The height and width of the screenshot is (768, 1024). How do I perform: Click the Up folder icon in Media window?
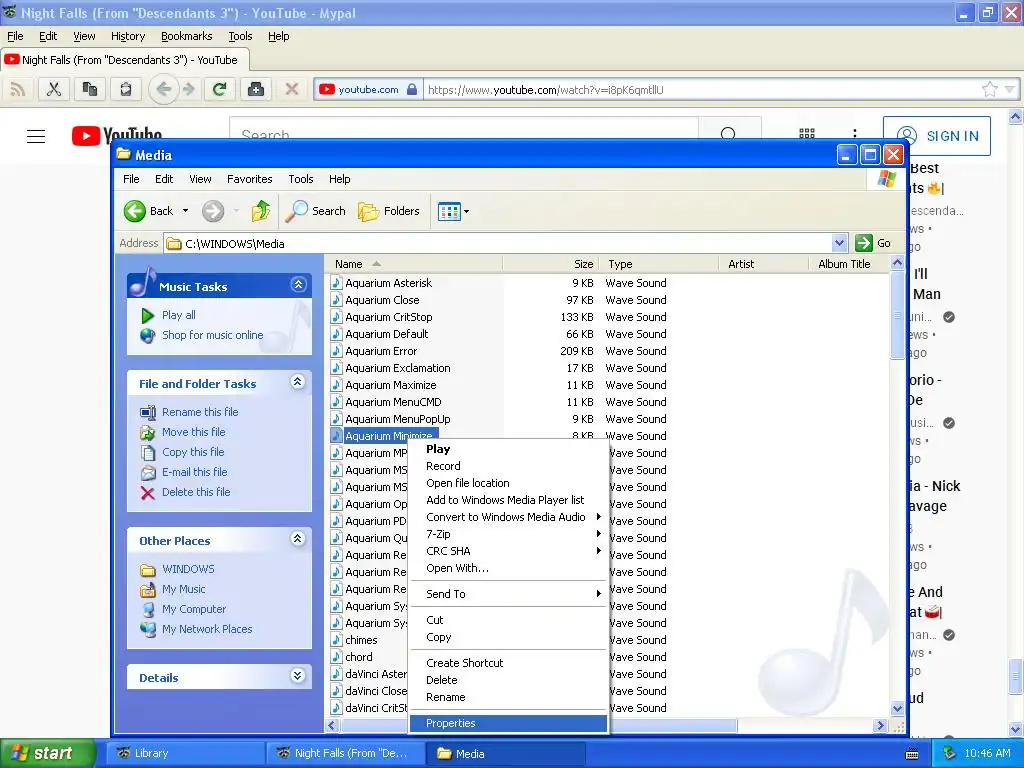click(x=261, y=211)
